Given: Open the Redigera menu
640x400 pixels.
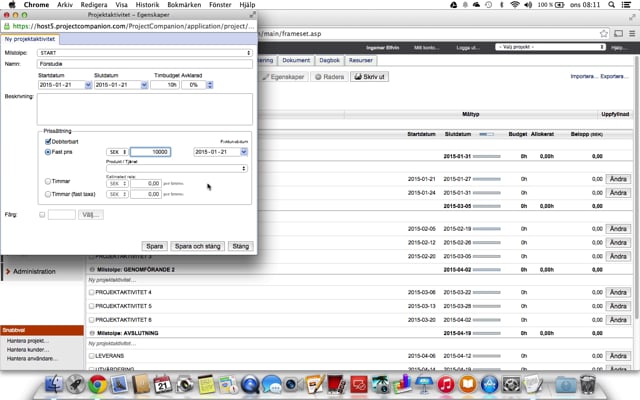Looking at the screenshot, I should pos(94,4).
